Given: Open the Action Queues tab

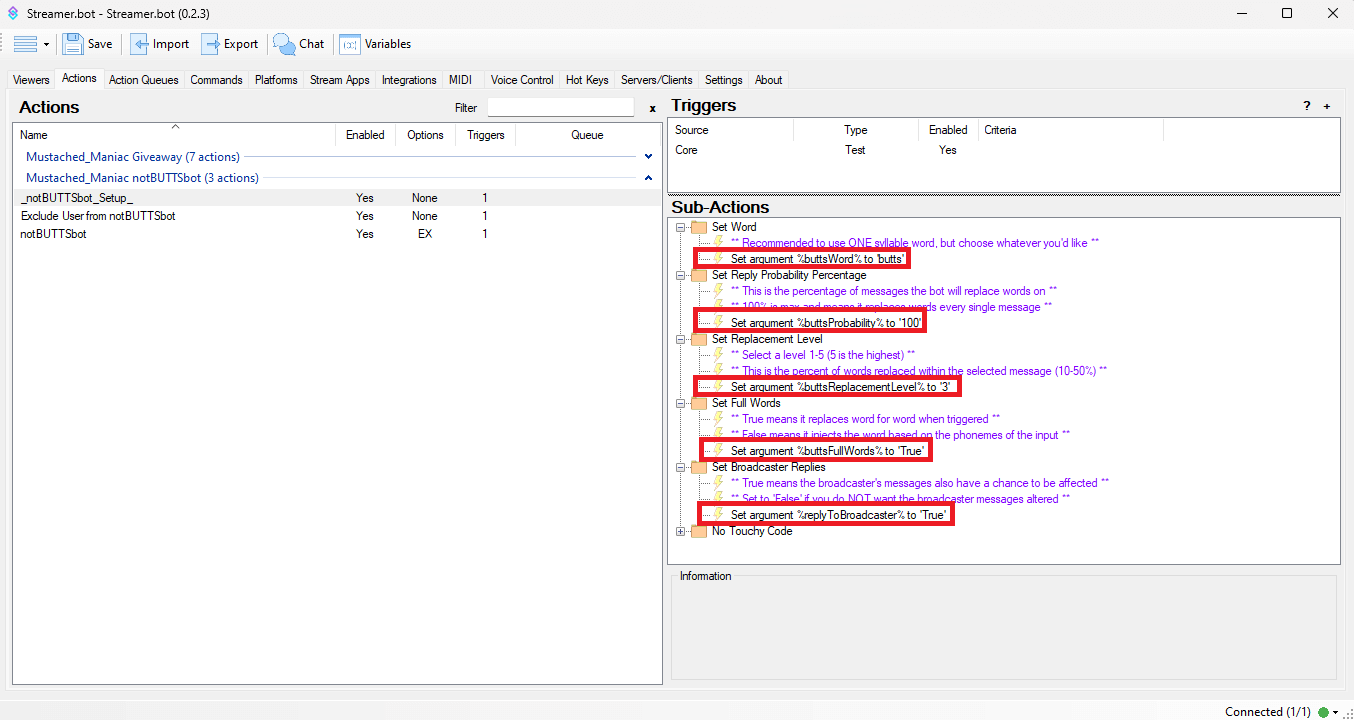Looking at the screenshot, I should [x=144, y=80].
